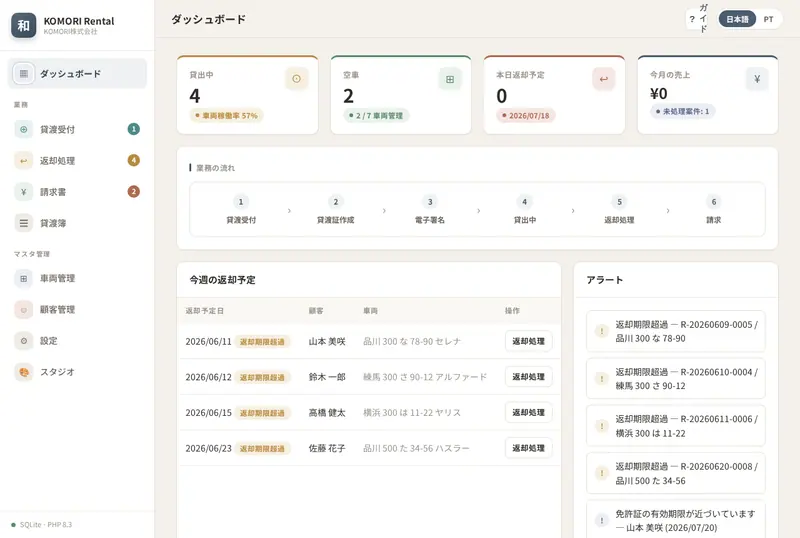Image resolution: width=800 pixels, height=538 pixels.
Task: Switch language to PT
Action: click(x=768, y=19)
